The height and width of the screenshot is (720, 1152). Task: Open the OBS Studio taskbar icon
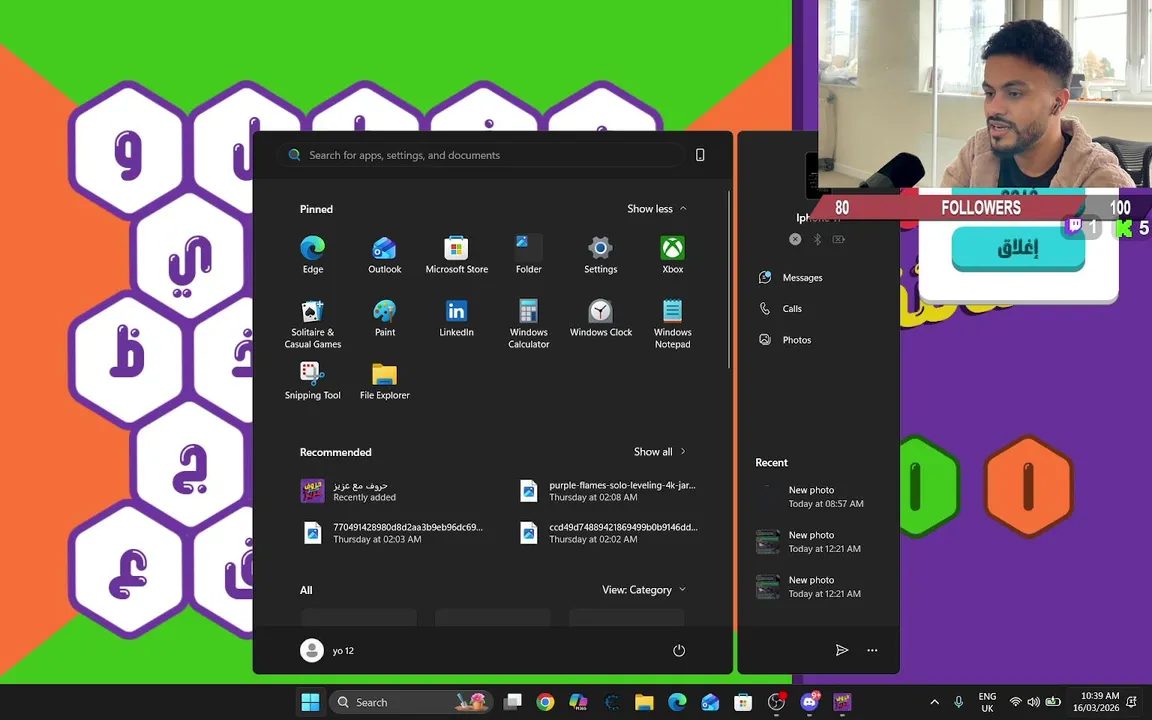click(x=776, y=702)
